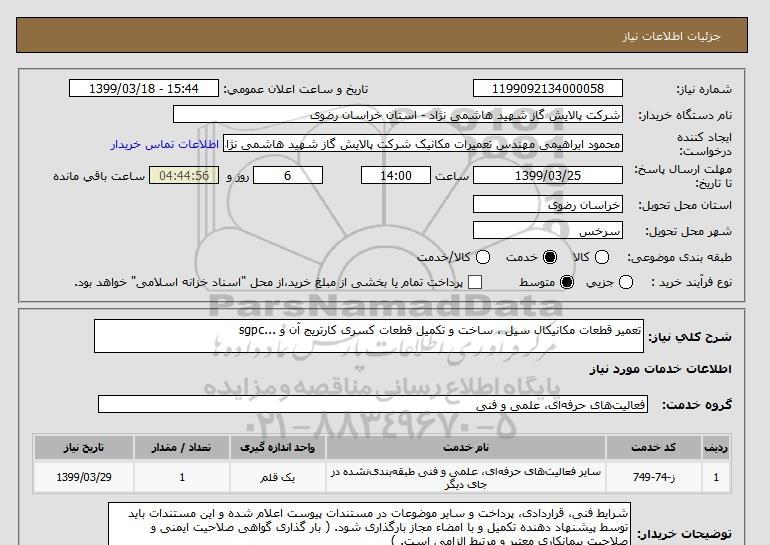Click the تاریخ نیاز column header
This screenshot has width=770, height=545.
click(x=84, y=447)
